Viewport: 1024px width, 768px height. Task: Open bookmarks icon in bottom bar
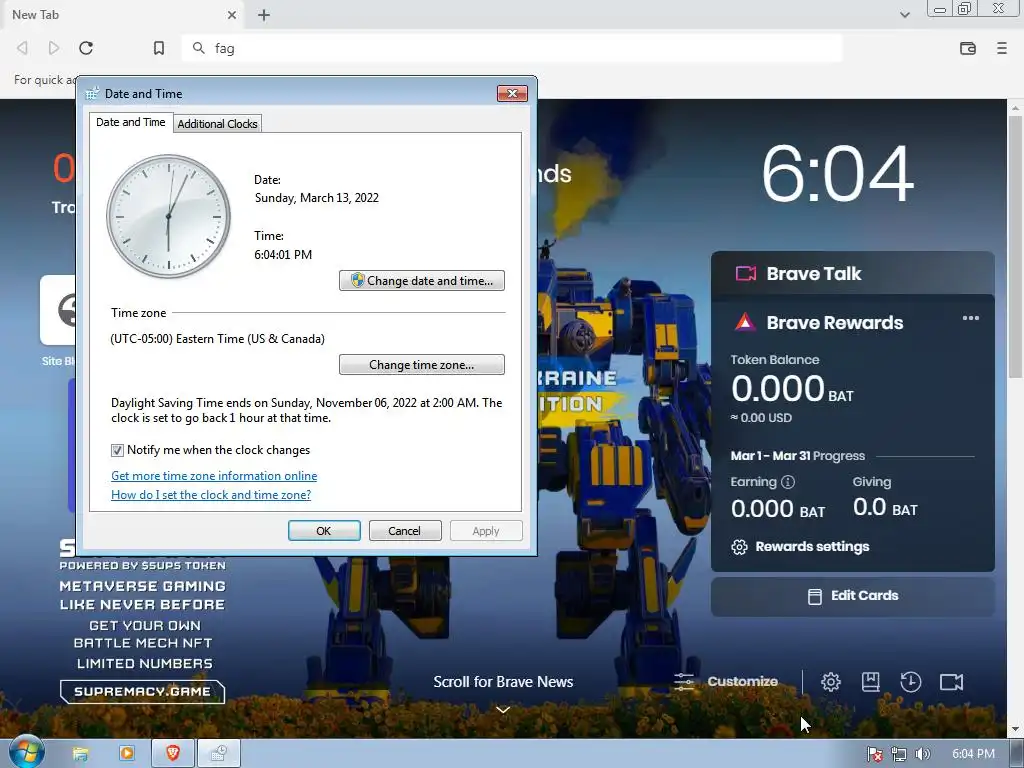coord(871,682)
